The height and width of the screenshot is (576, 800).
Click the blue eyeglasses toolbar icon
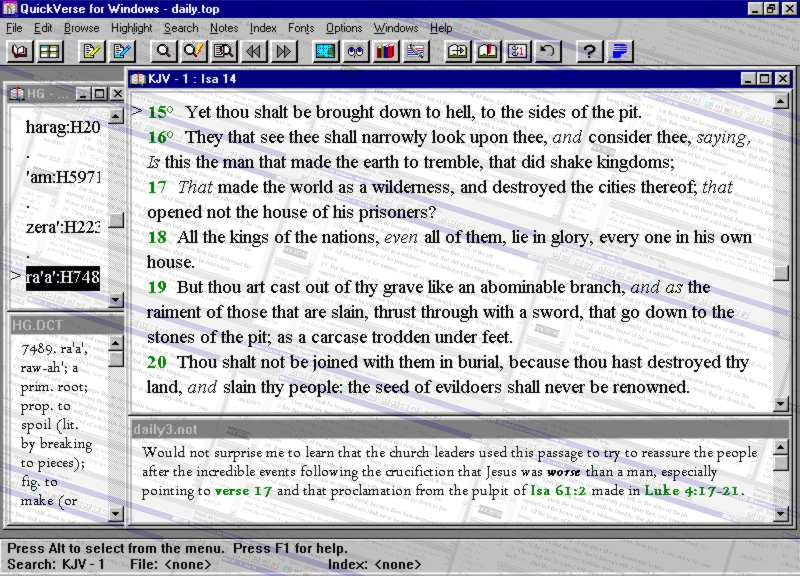[356, 52]
